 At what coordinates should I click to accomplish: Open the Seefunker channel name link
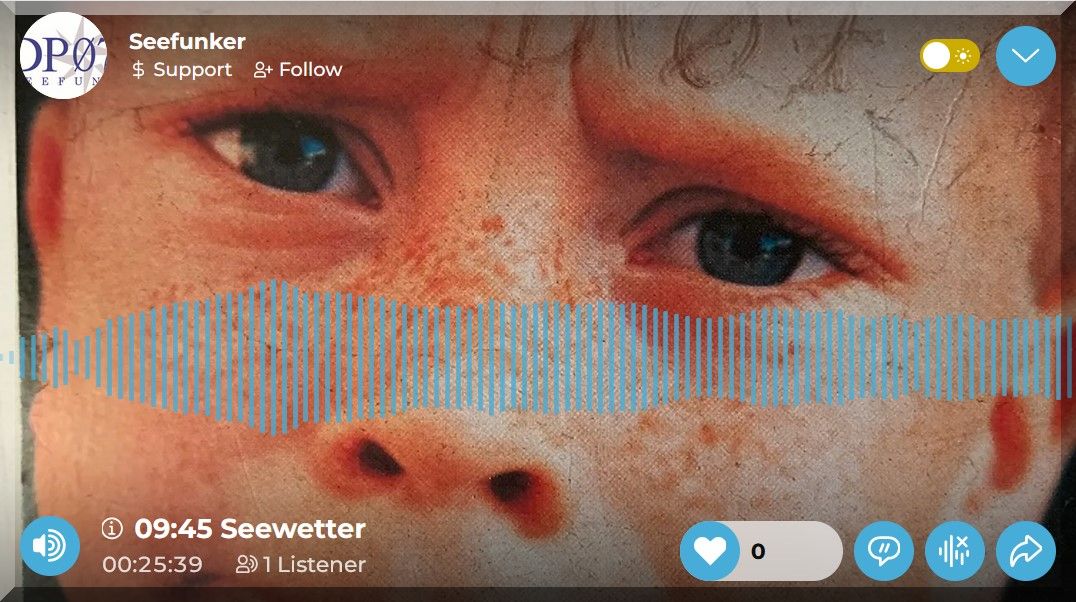tap(187, 41)
